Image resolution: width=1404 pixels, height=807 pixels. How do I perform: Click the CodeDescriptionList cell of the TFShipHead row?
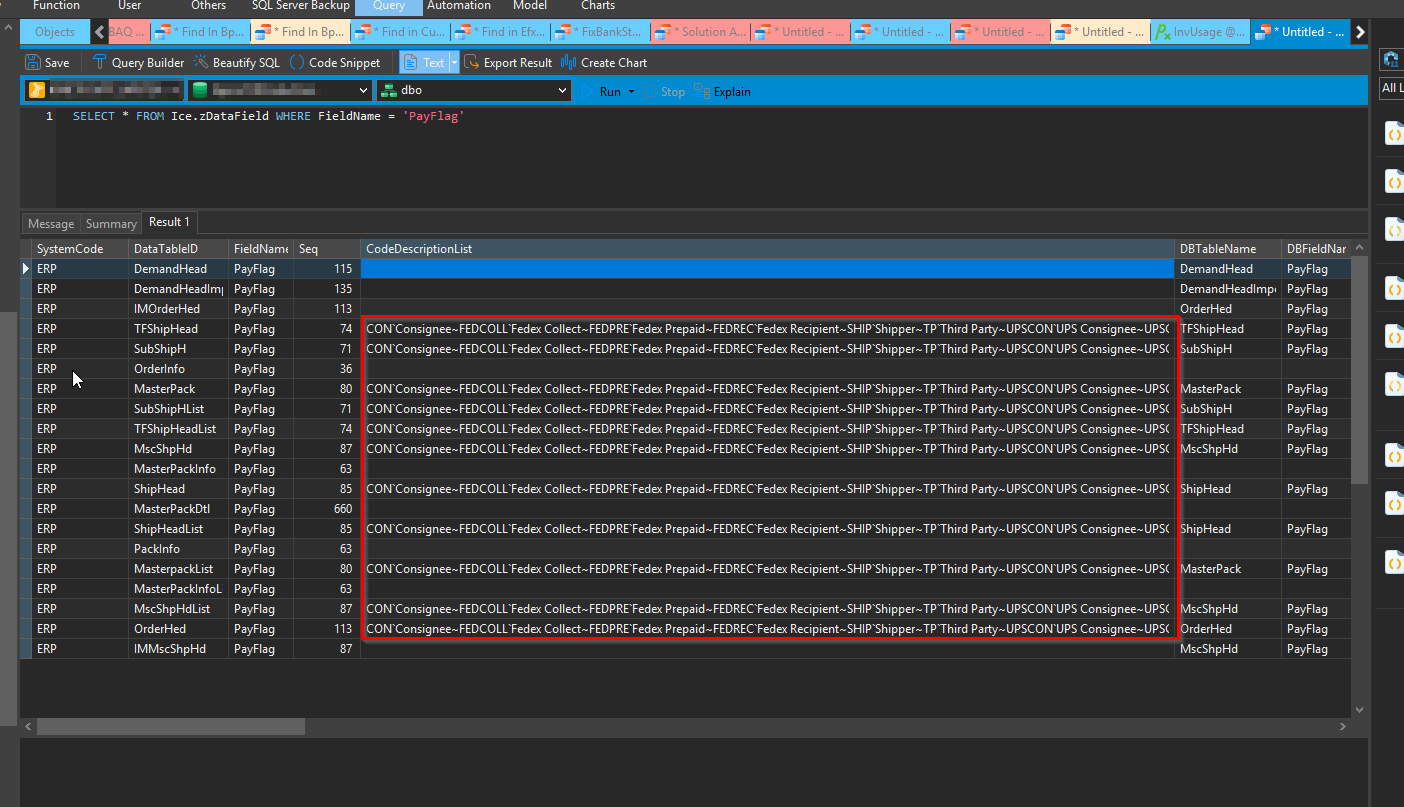point(767,329)
